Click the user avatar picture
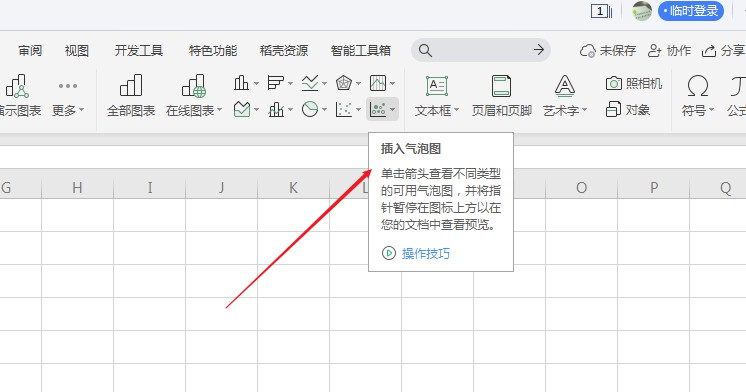This screenshot has height=392, width=746. [642, 11]
